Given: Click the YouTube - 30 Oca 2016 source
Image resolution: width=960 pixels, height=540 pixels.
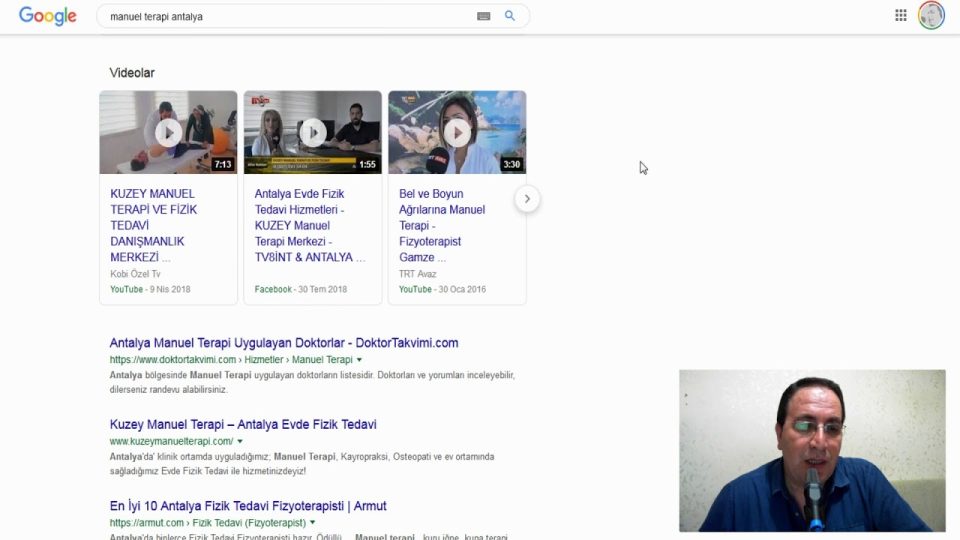Looking at the screenshot, I should coord(442,289).
